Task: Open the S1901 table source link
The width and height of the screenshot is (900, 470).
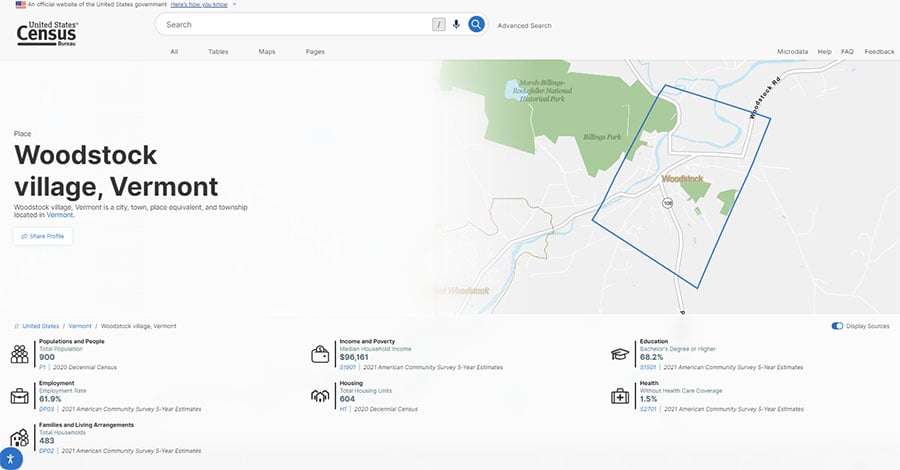Action: [x=348, y=367]
